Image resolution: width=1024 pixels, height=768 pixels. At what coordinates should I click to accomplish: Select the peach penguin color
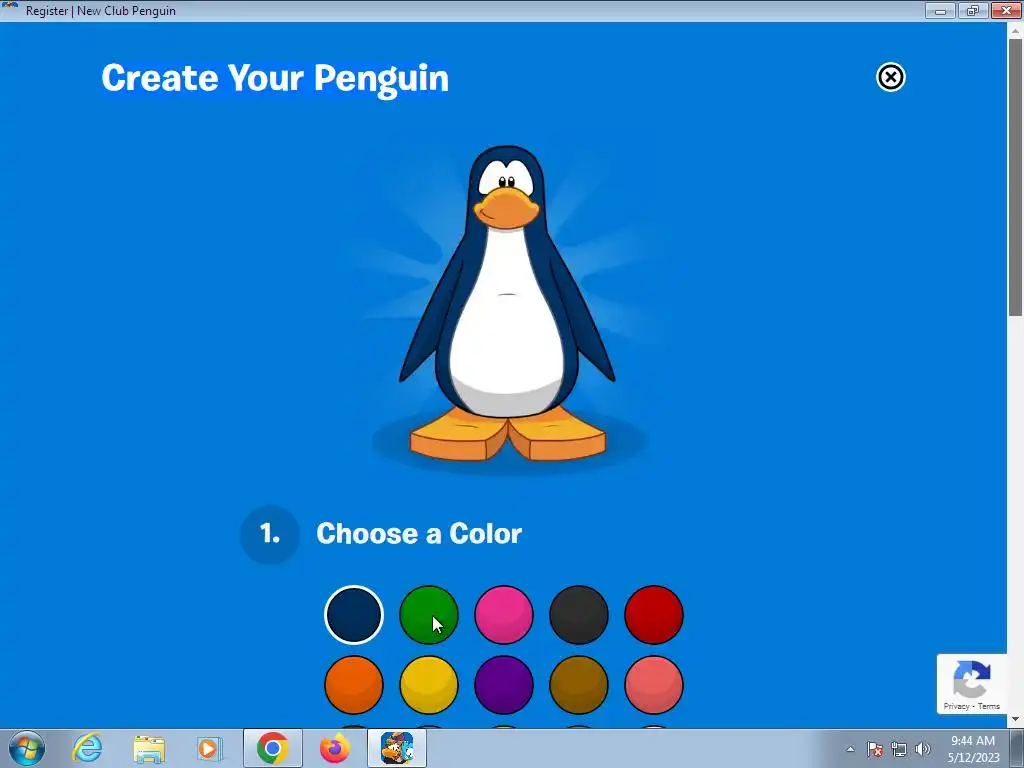click(x=654, y=685)
